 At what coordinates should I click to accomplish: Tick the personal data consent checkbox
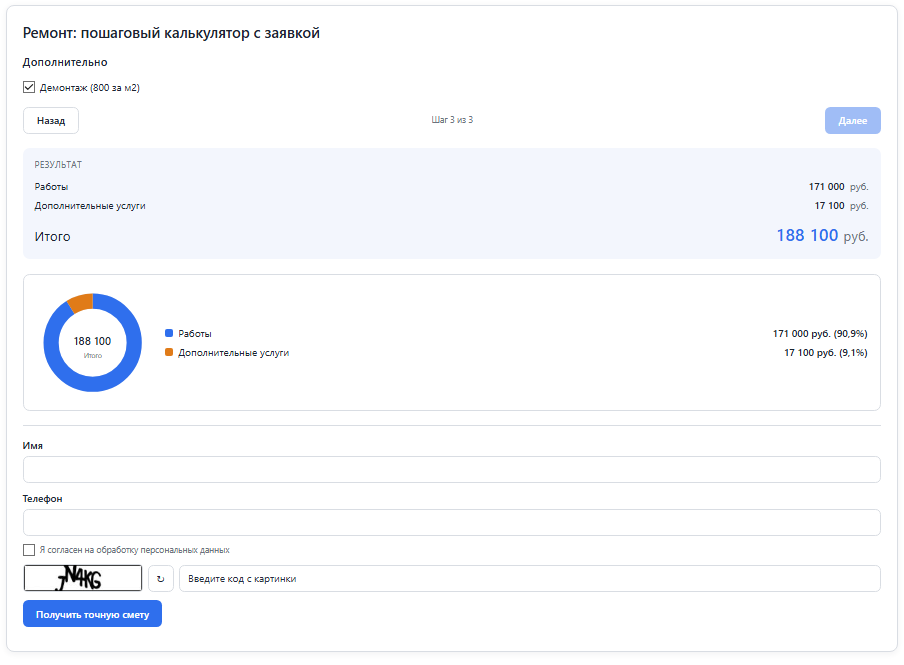point(29,550)
